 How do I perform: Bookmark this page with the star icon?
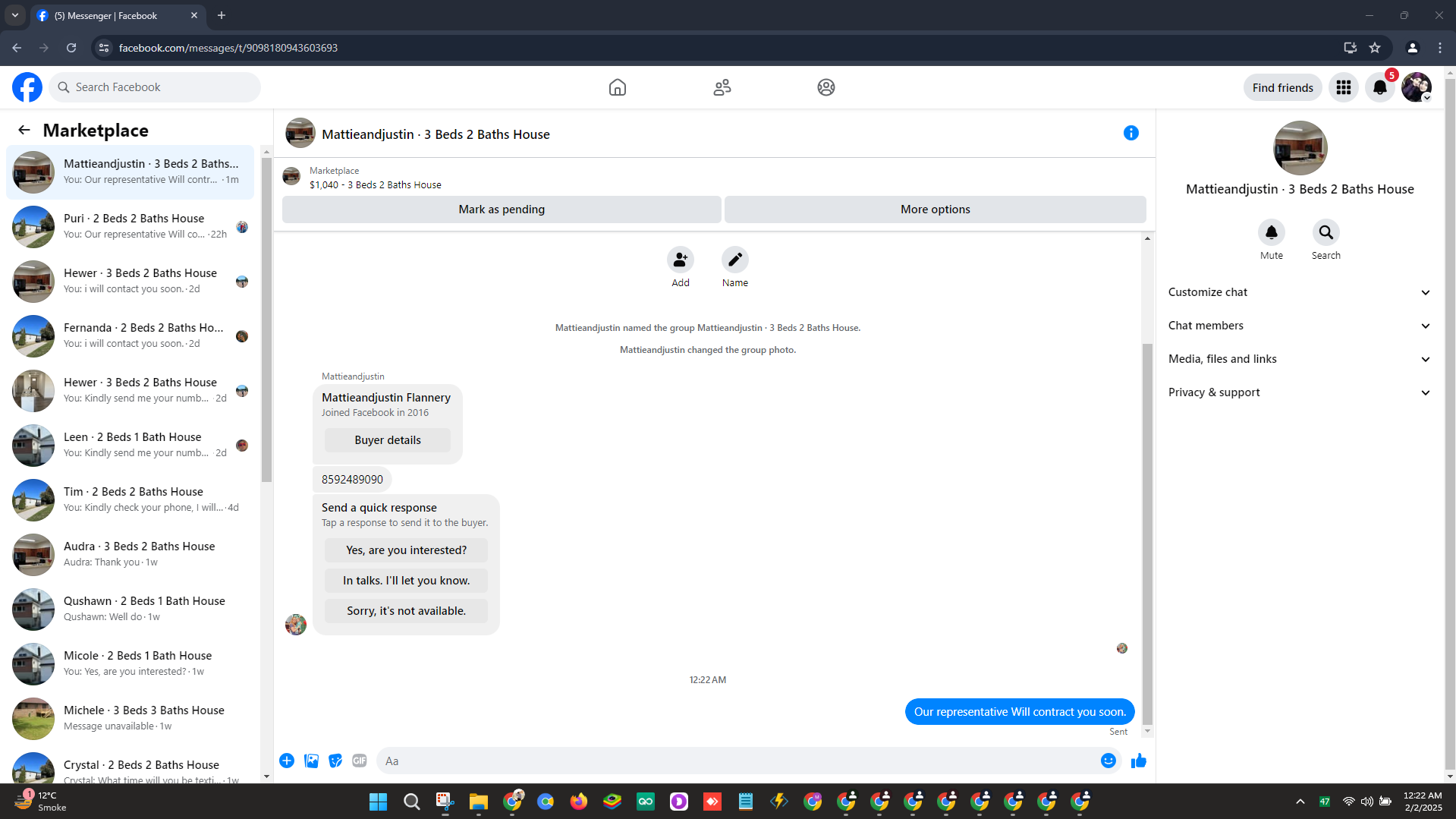pos(1375,48)
